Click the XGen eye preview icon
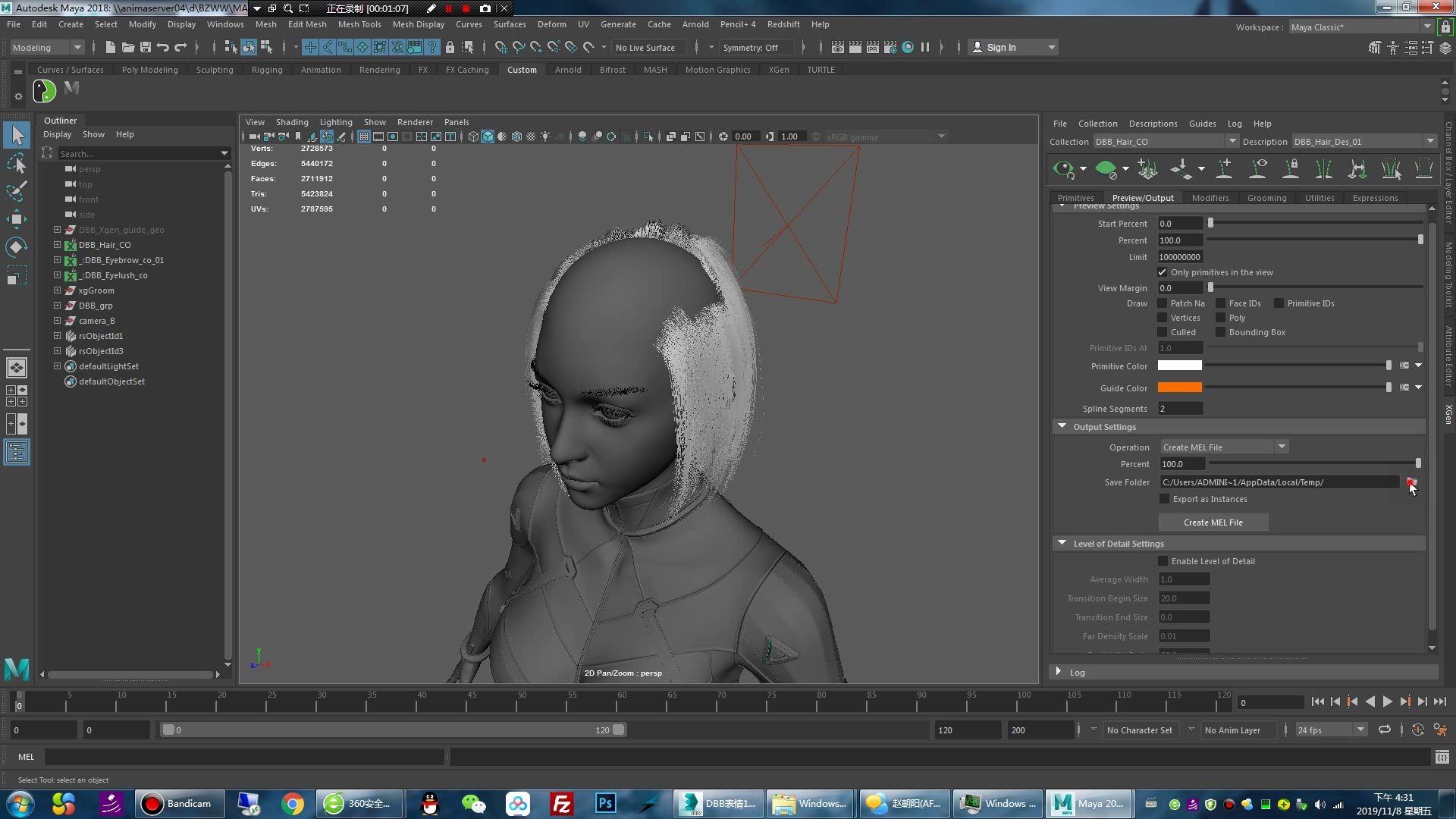Image resolution: width=1456 pixels, height=819 pixels. click(x=1063, y=168)
